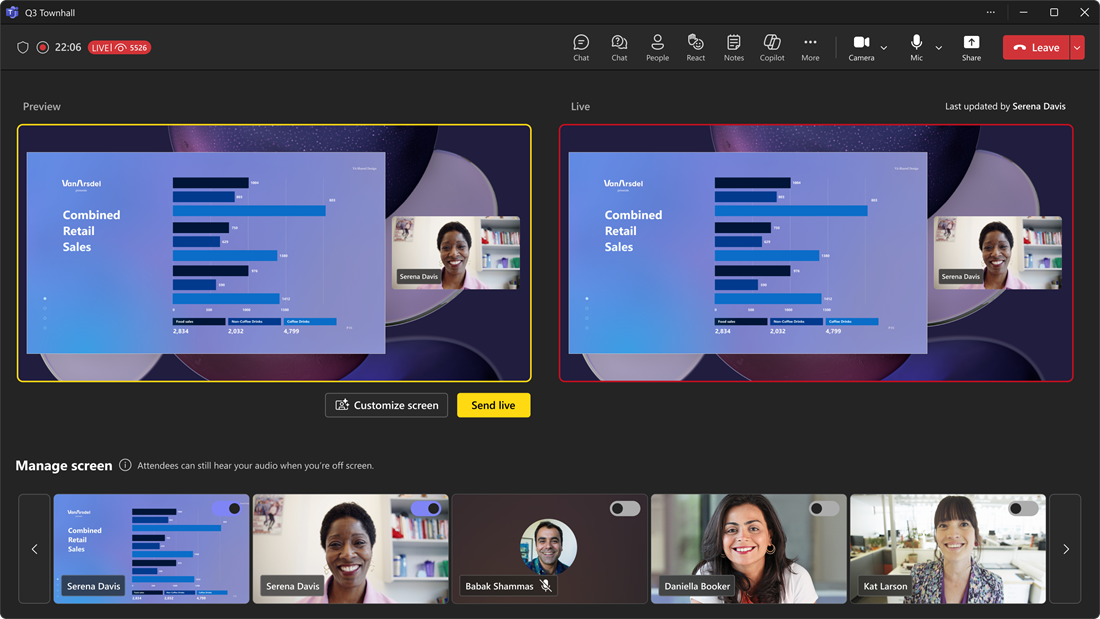Leave the meeting
Image resolution: width=1100 pixels, height=619 pixels.
tap(1036, 48)
